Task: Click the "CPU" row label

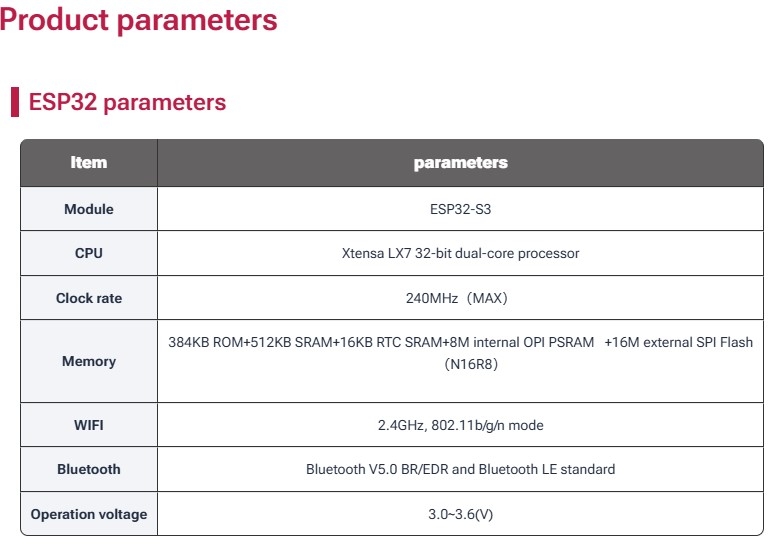Action: click(x=89, y=253)
